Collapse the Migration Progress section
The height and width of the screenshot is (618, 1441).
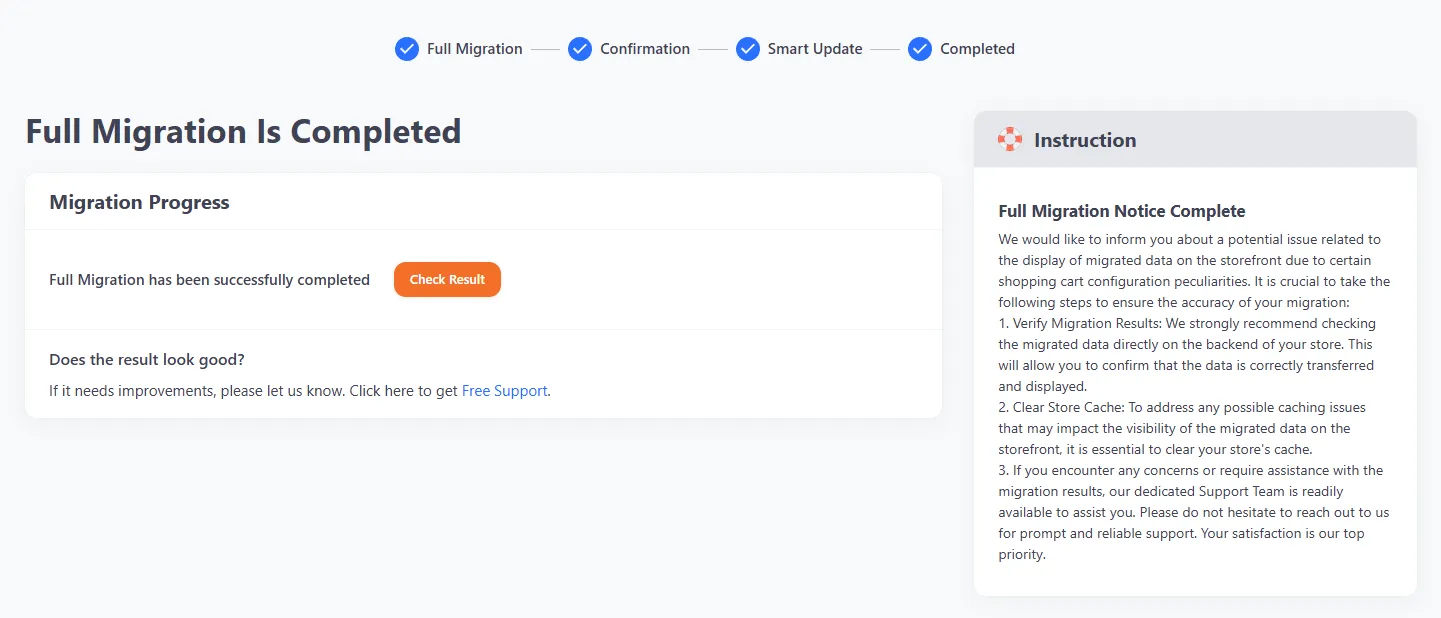[139, 202]
